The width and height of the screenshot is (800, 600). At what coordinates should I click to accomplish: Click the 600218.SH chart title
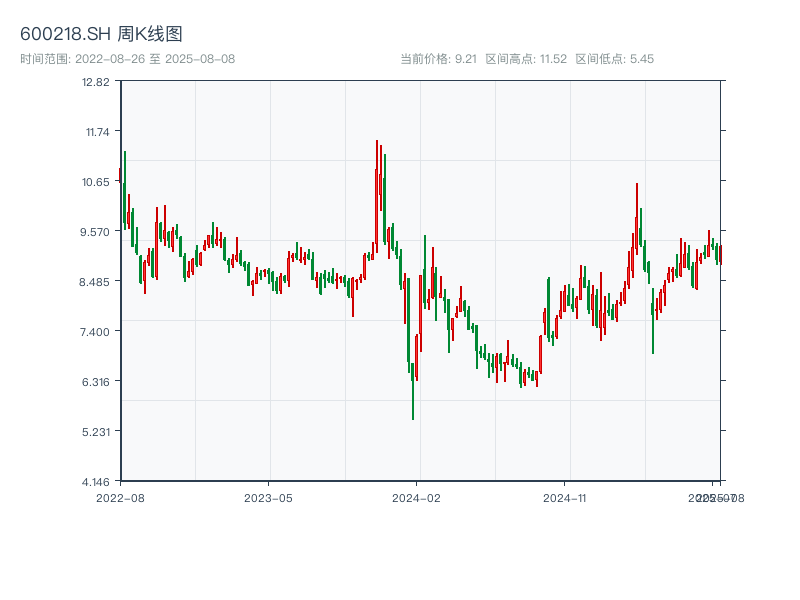click(101, 35)
